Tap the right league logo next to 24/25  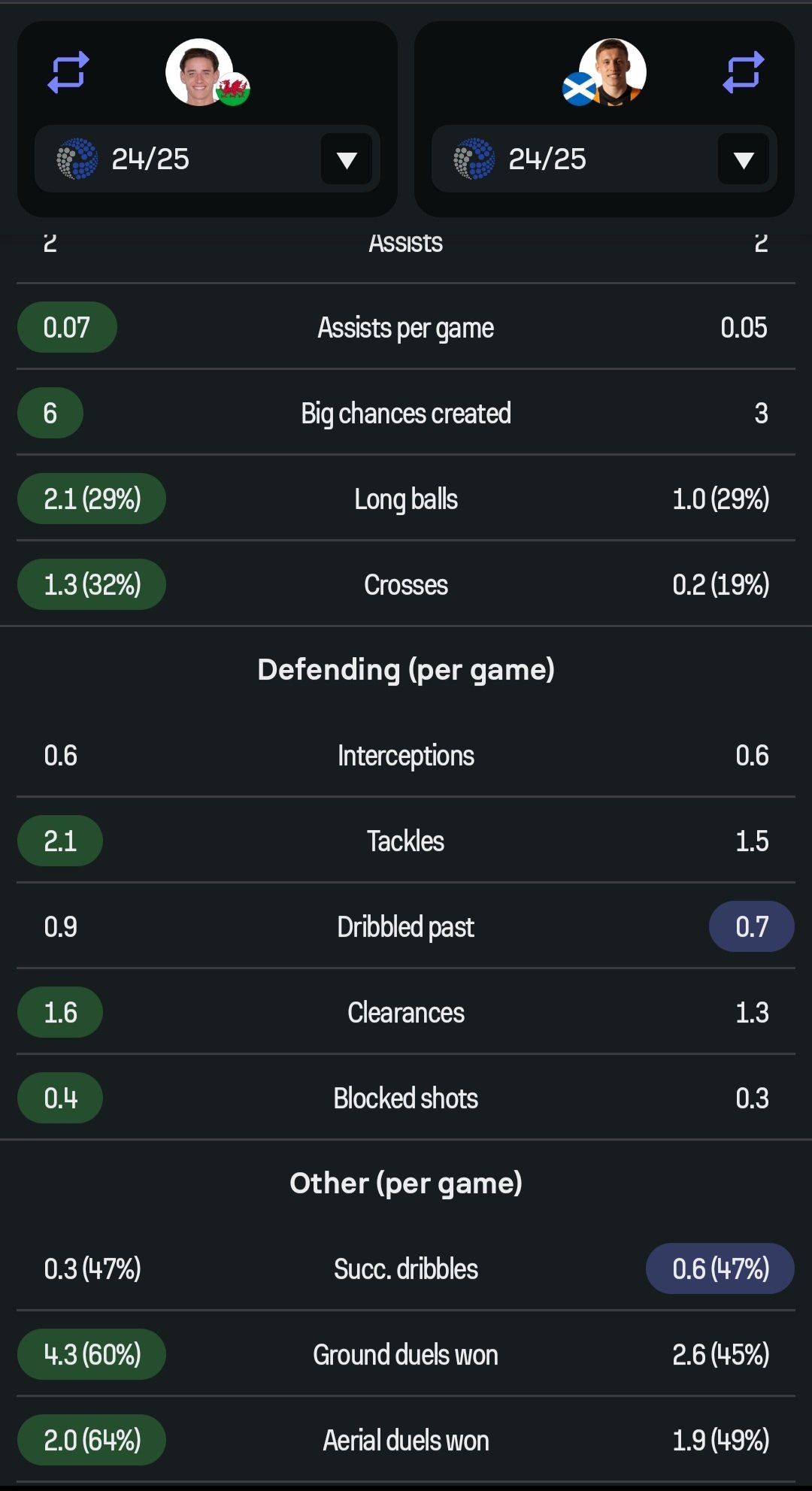coord(474,159)
